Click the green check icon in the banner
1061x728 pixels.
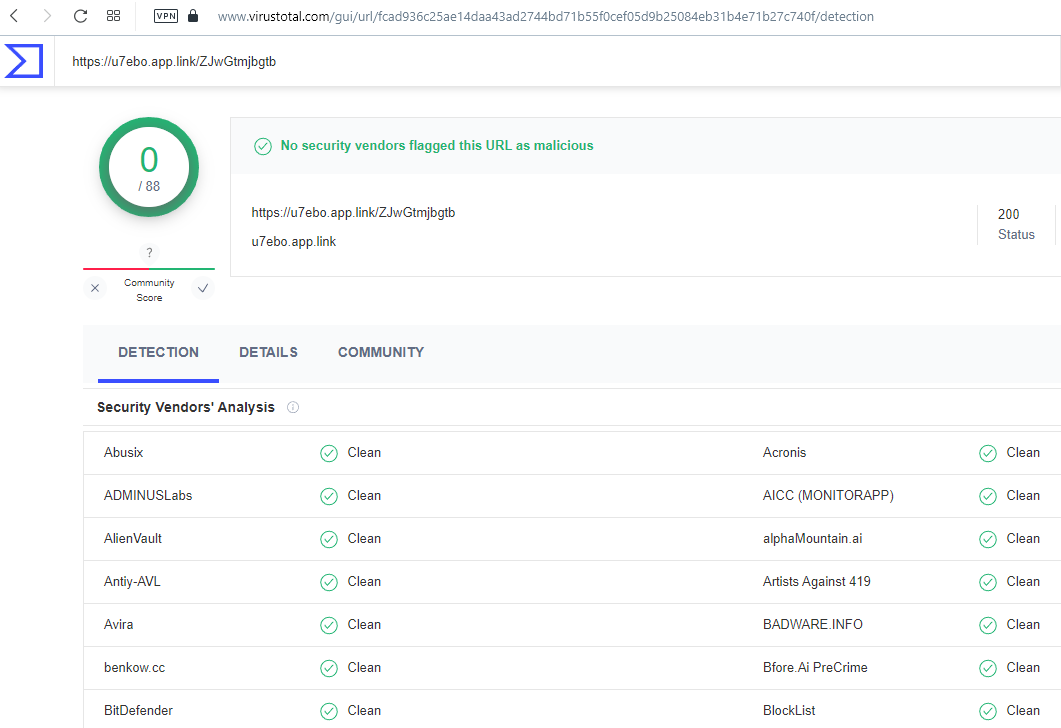[263, 146]
